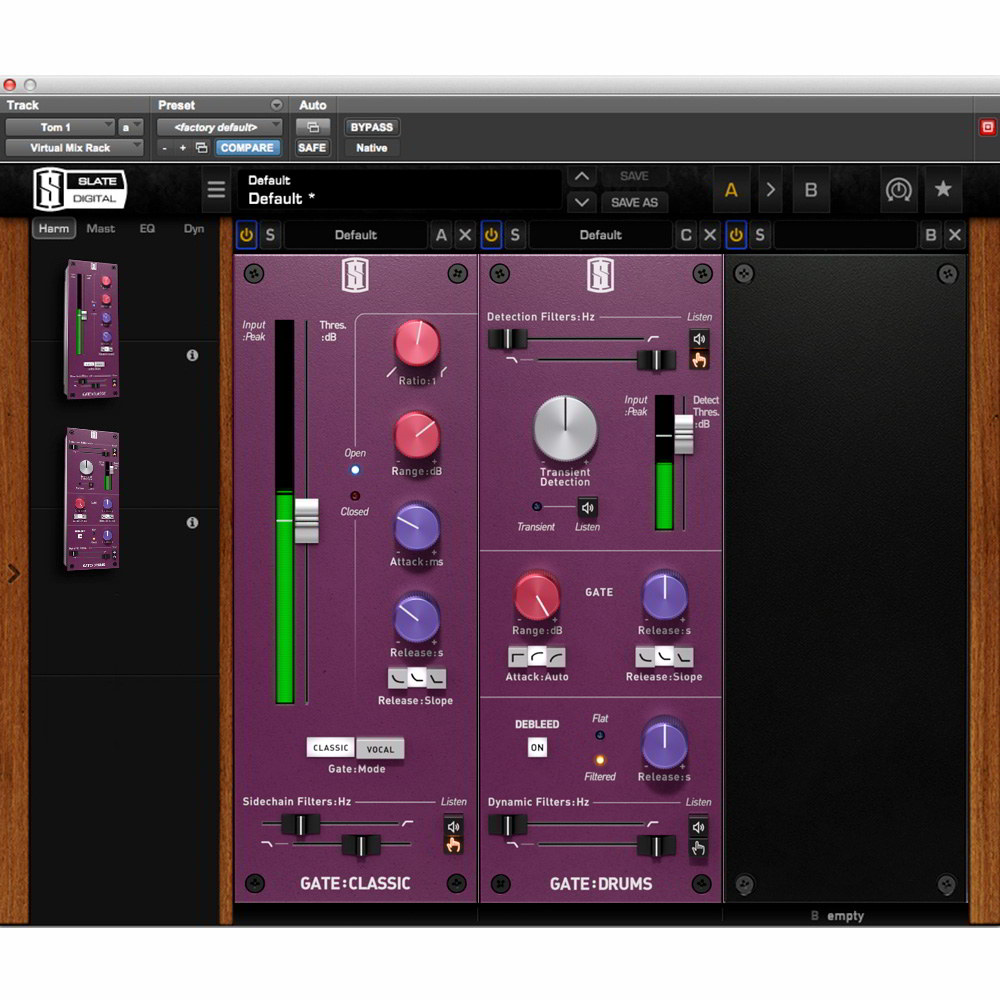
Task: Switch to Dyn module tab
Action: [x=194, y=228]
